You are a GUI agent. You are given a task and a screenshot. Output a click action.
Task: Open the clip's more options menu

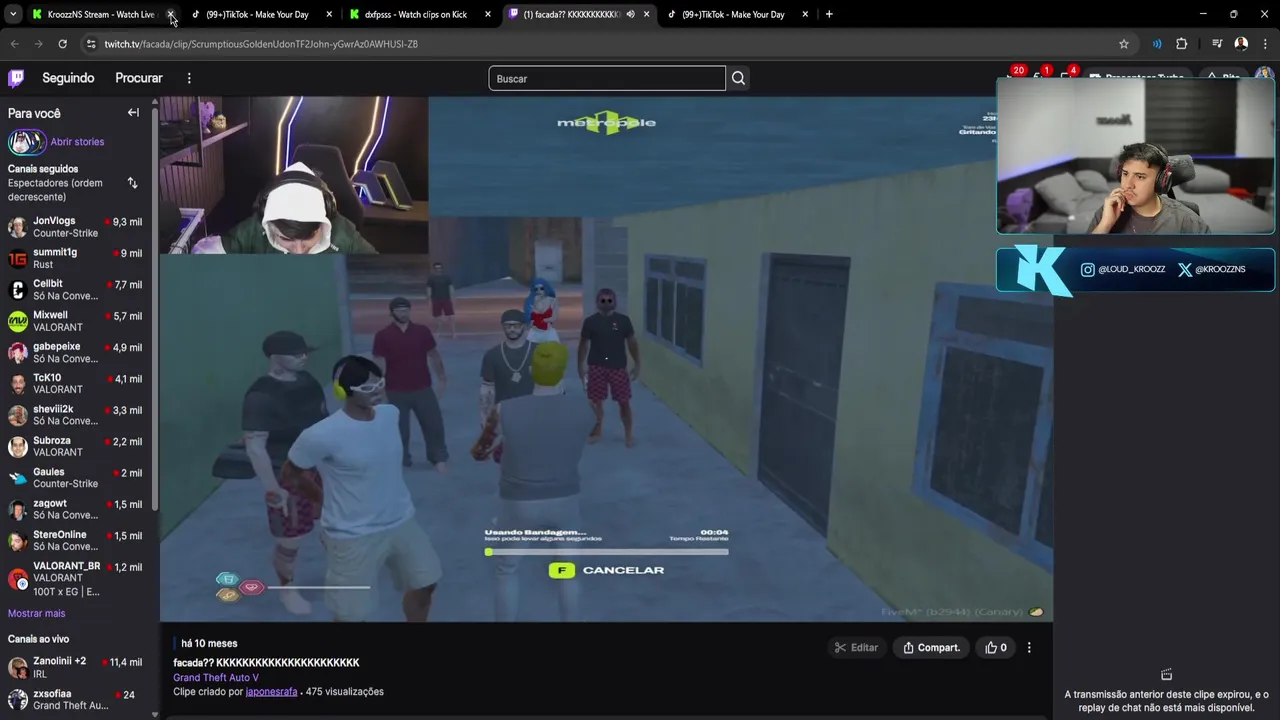(x=1029, y=647)
